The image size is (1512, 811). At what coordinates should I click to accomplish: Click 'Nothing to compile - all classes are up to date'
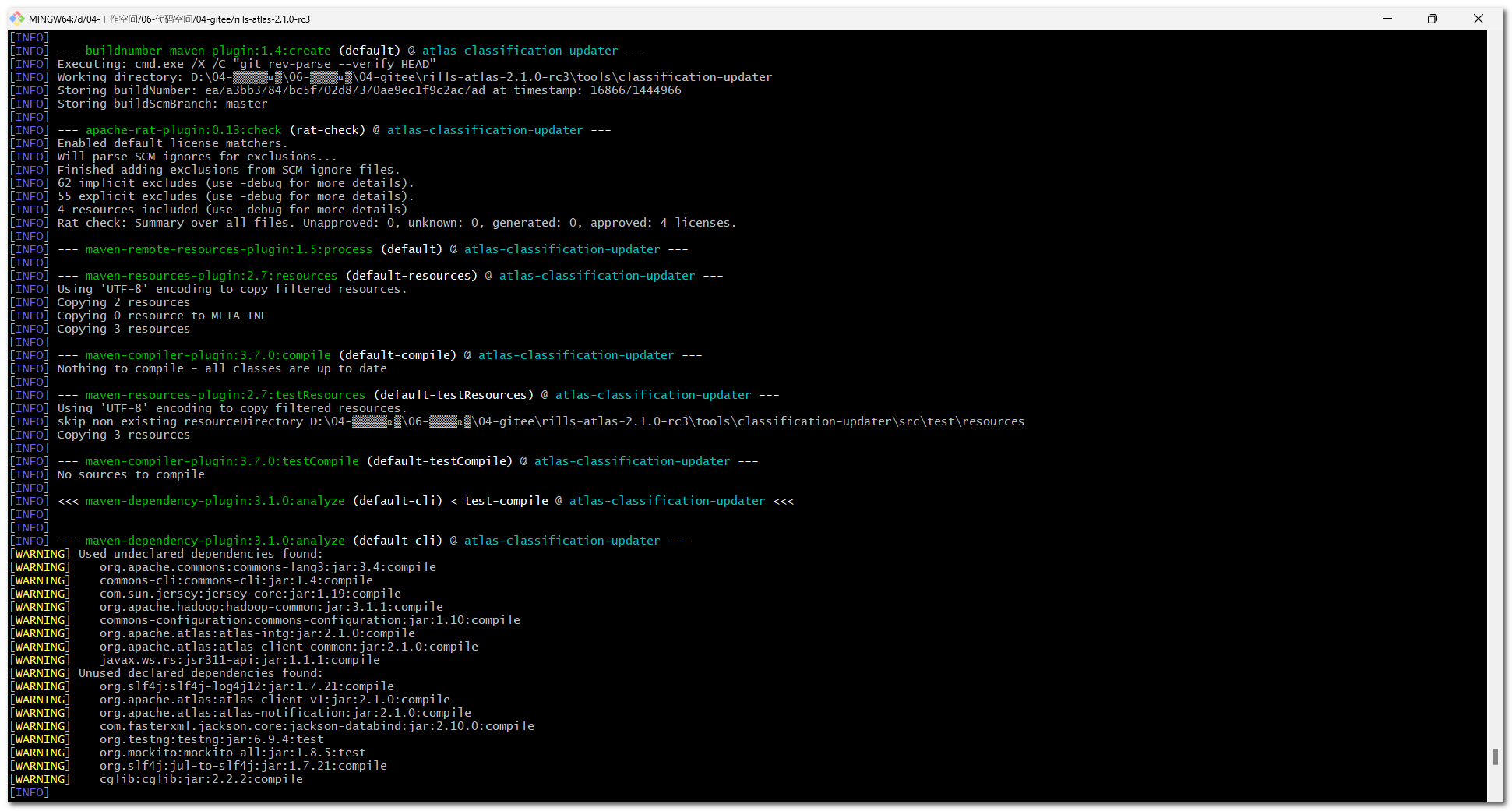[222, 368]
